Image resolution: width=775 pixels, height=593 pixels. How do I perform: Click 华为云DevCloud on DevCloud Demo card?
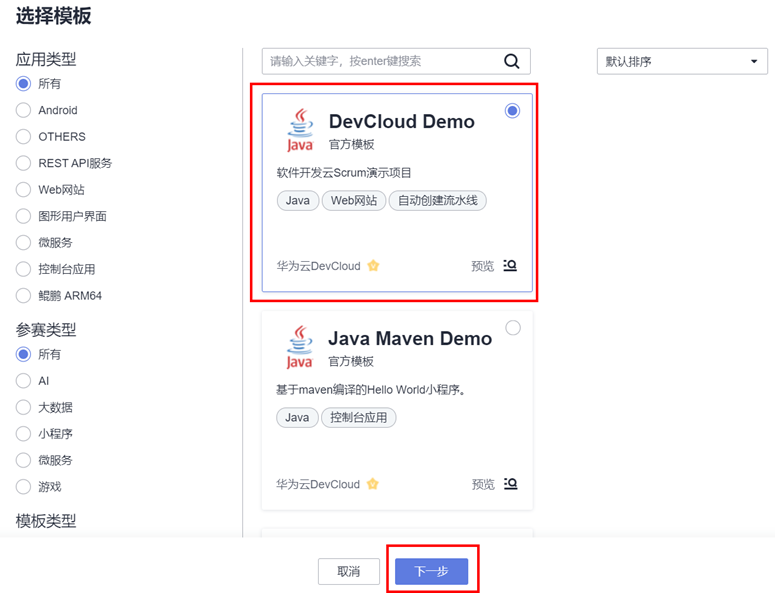point(319,266)
